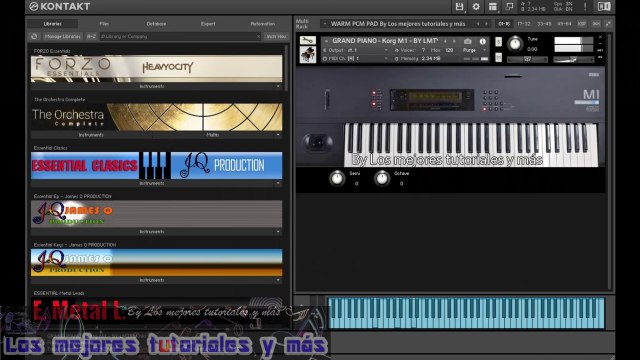The image size is (640, 360).
Task: Switch to Automation tab
Action: 262,24
